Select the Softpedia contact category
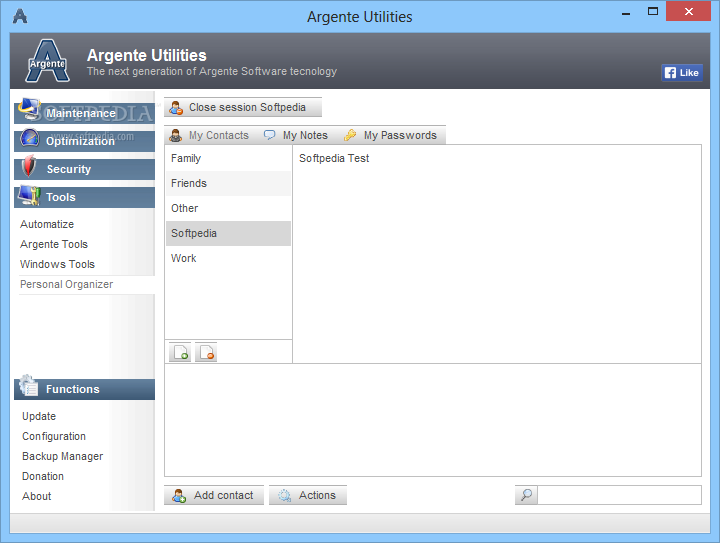Screen dimensions: 720x543 tap(228, 233)
